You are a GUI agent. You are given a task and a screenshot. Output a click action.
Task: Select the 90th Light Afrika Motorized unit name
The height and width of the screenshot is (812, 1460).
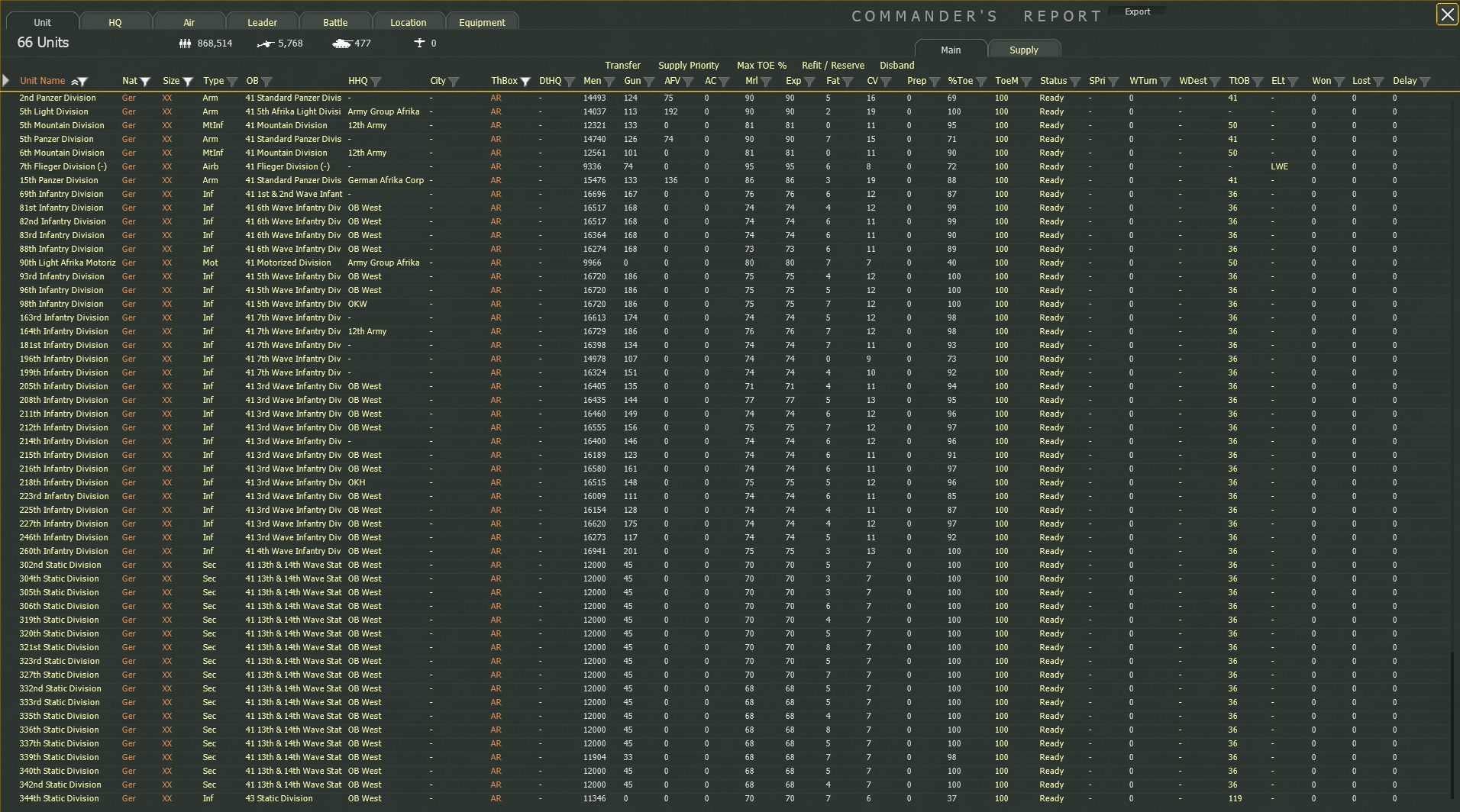[68, 263]
